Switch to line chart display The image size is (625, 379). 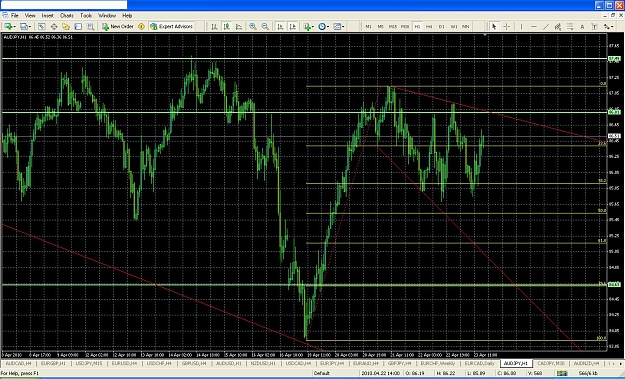pos(239,26)
